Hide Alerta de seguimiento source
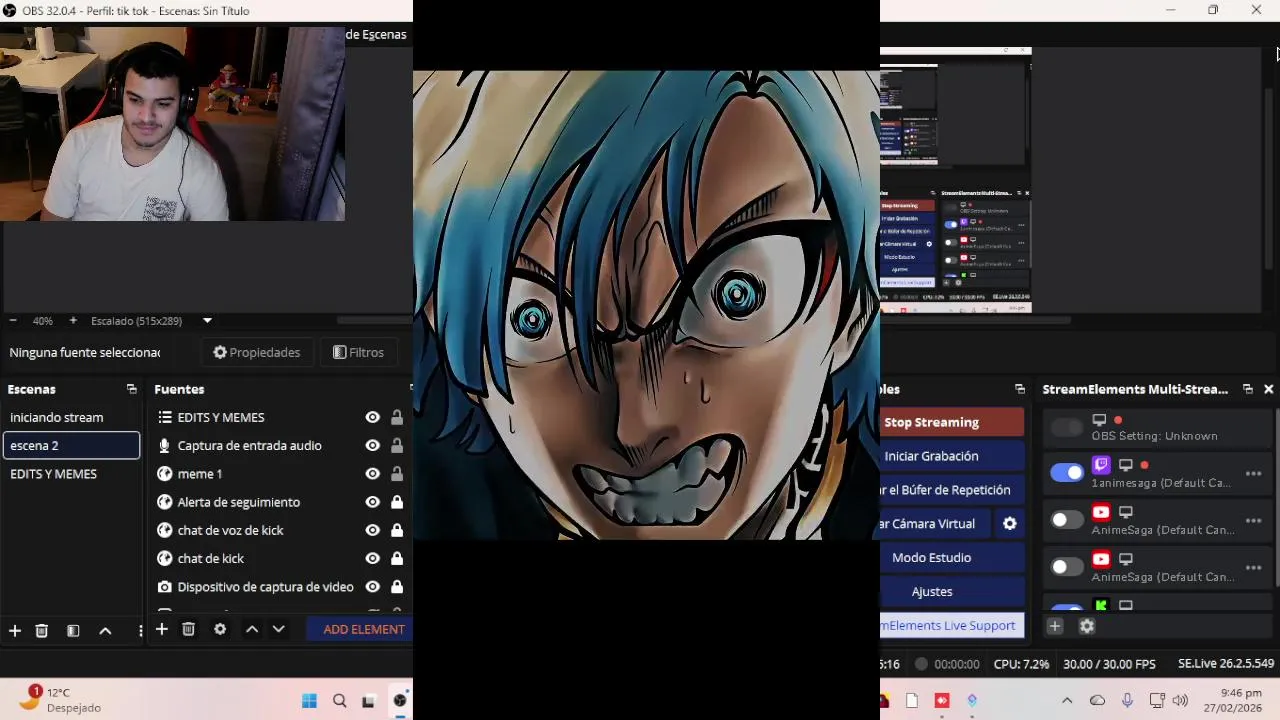This screenshot has height=720, width=1280. (372, 502)
